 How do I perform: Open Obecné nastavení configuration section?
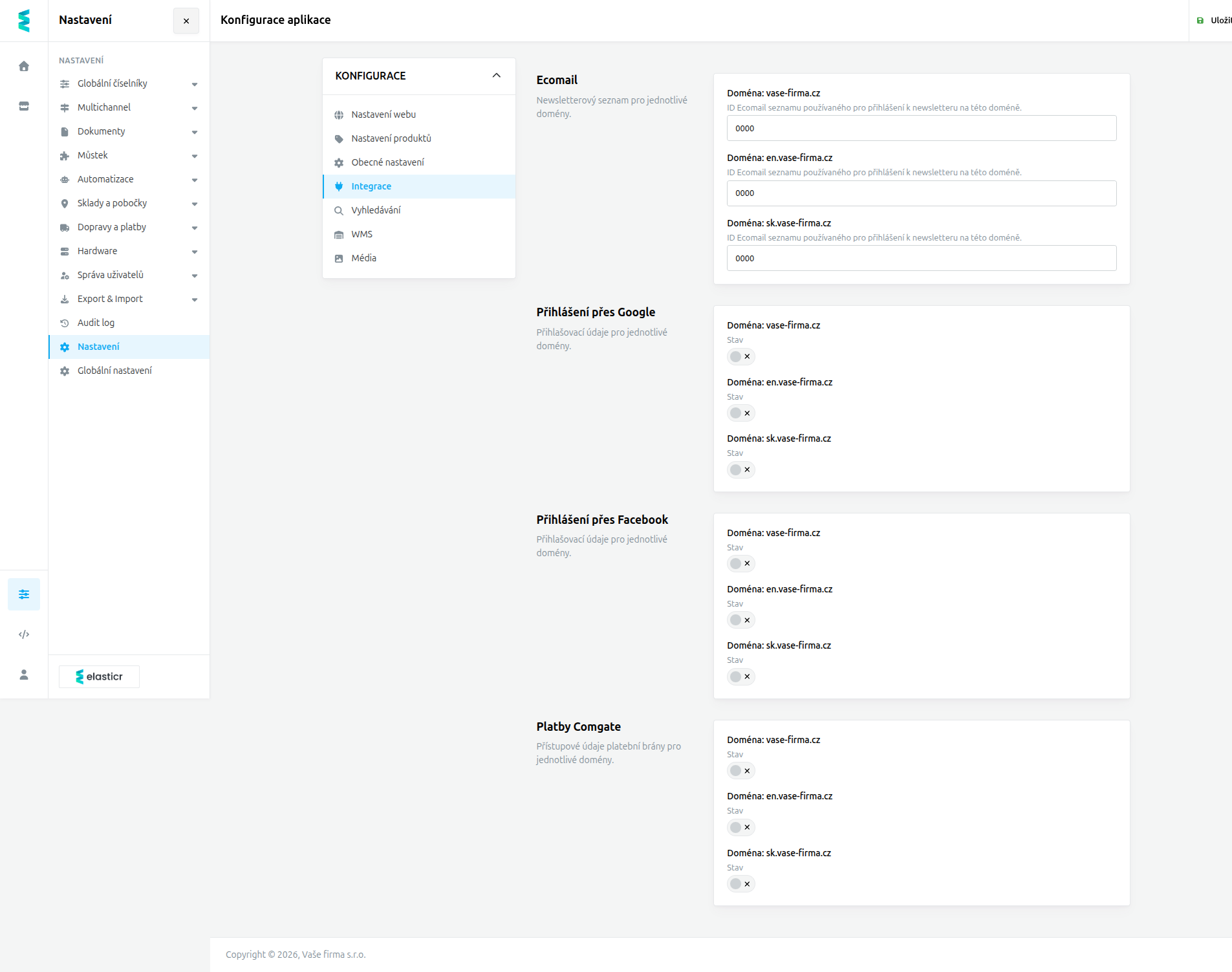pos(419,162)
